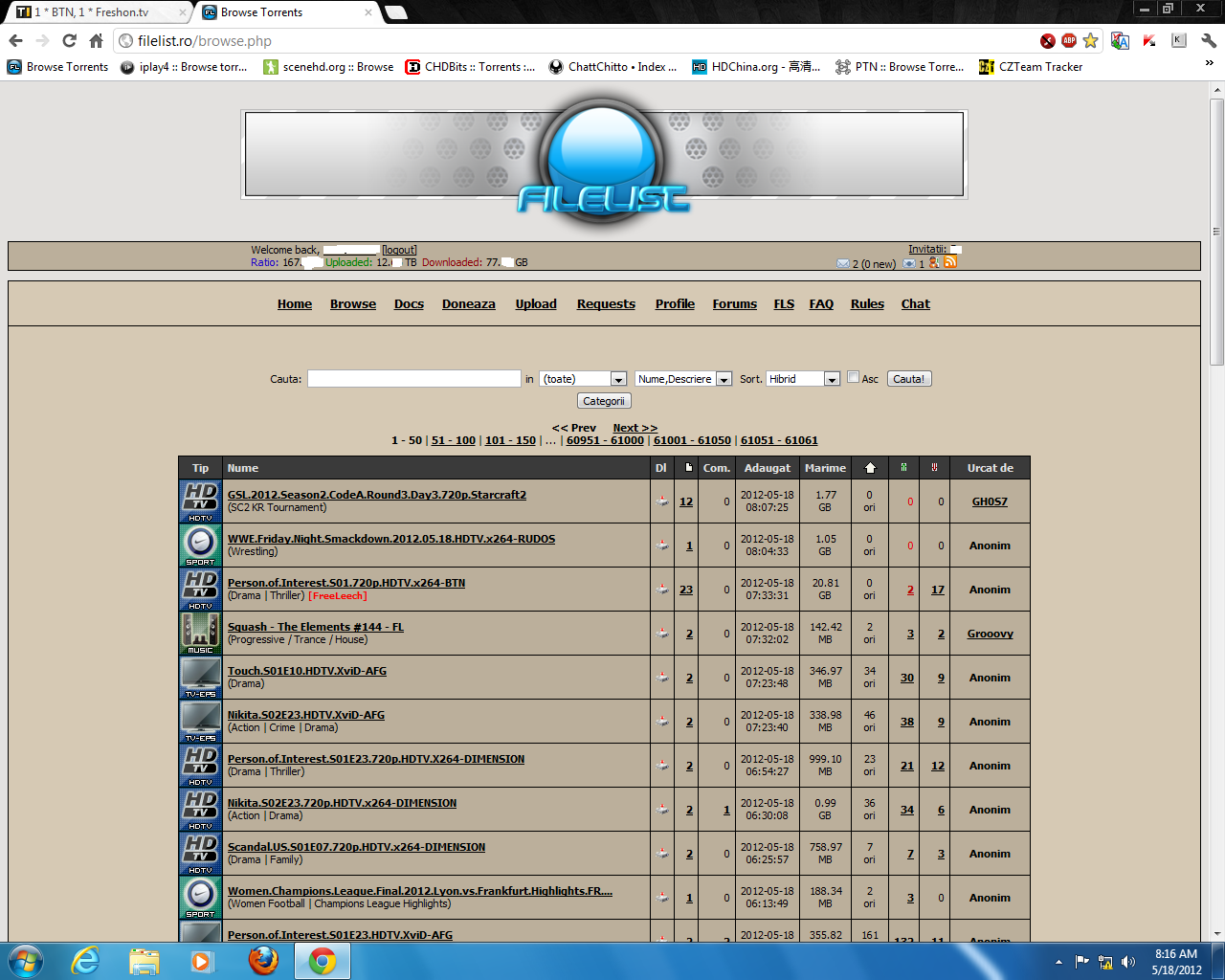The width and height of the screenshot is (1225, 980).
Task: Show hidden tray icons arrow
Action: coord(1058,962)
